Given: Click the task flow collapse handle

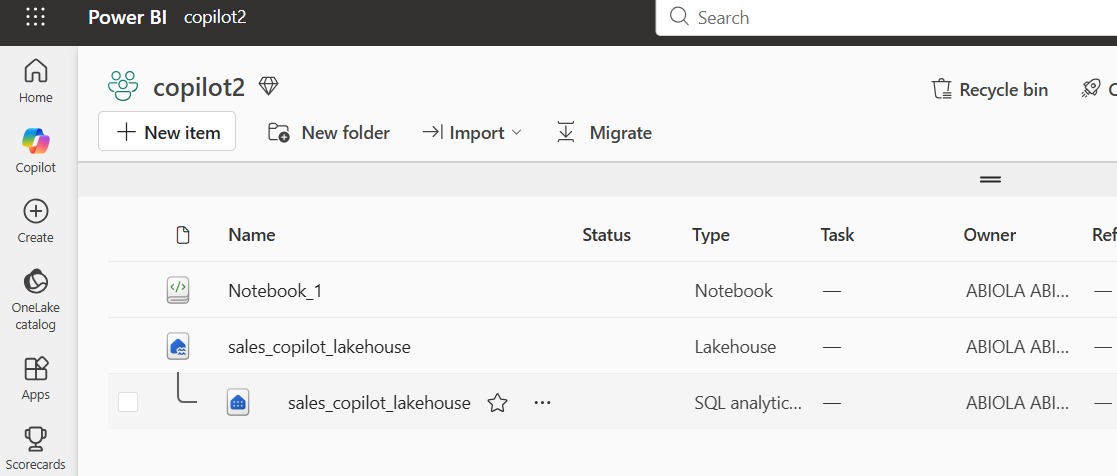Looking at the screenshot, I should tap(990, 180).
